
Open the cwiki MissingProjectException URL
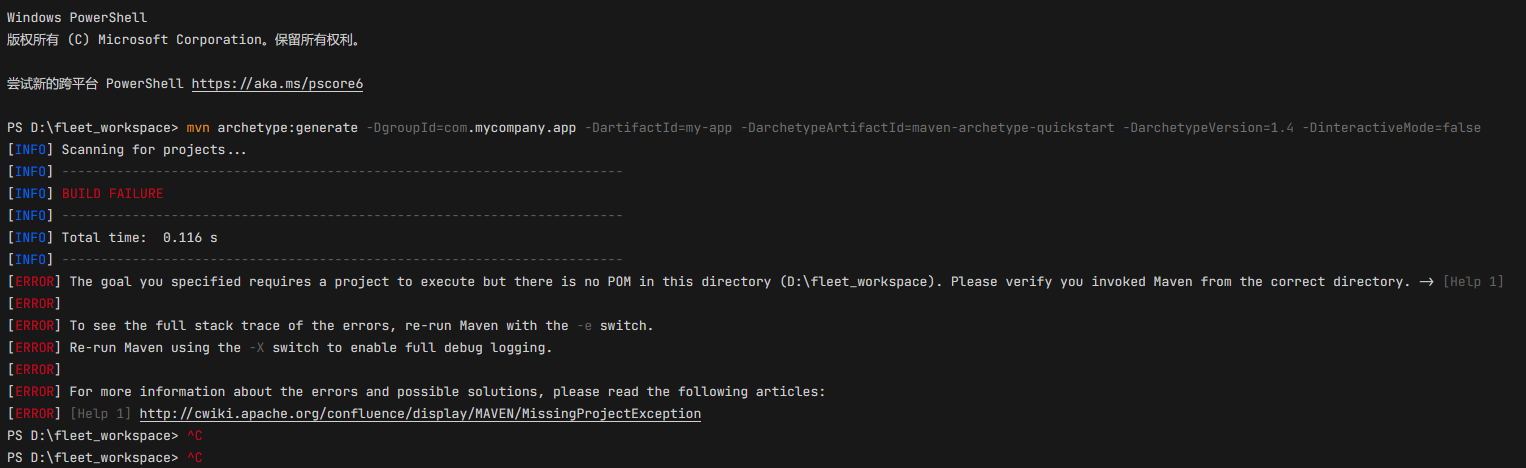(420, 413)
